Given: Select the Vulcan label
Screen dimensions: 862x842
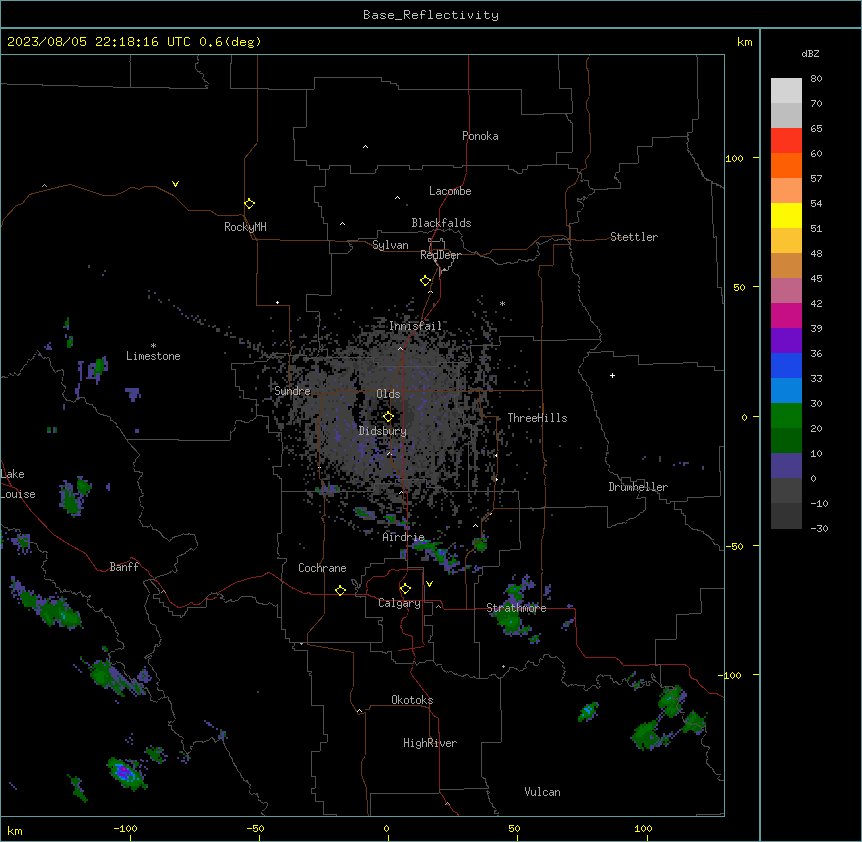Looking at the screenshot, I should point(542,792).
